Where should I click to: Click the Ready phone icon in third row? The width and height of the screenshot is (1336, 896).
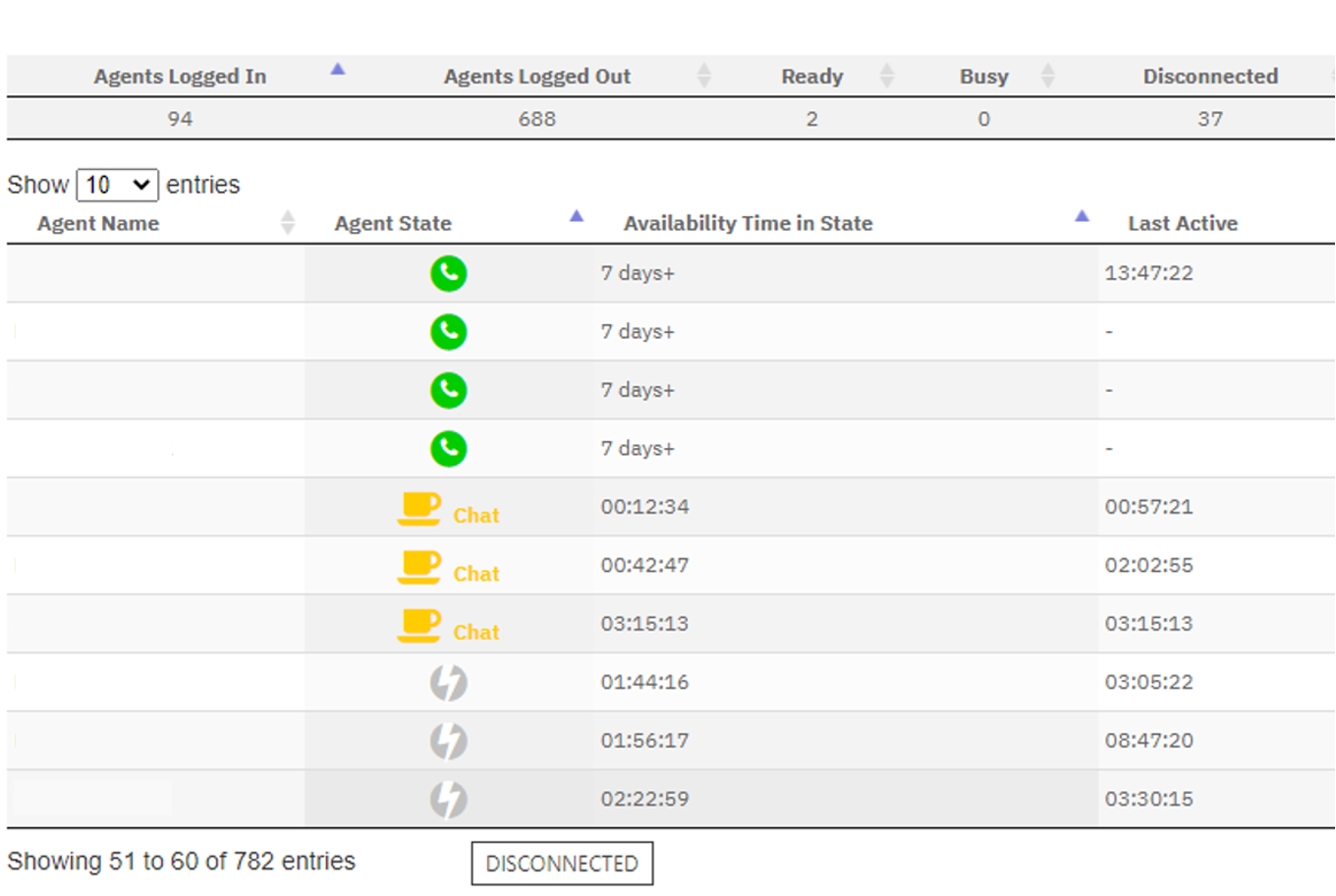(449, 390)
